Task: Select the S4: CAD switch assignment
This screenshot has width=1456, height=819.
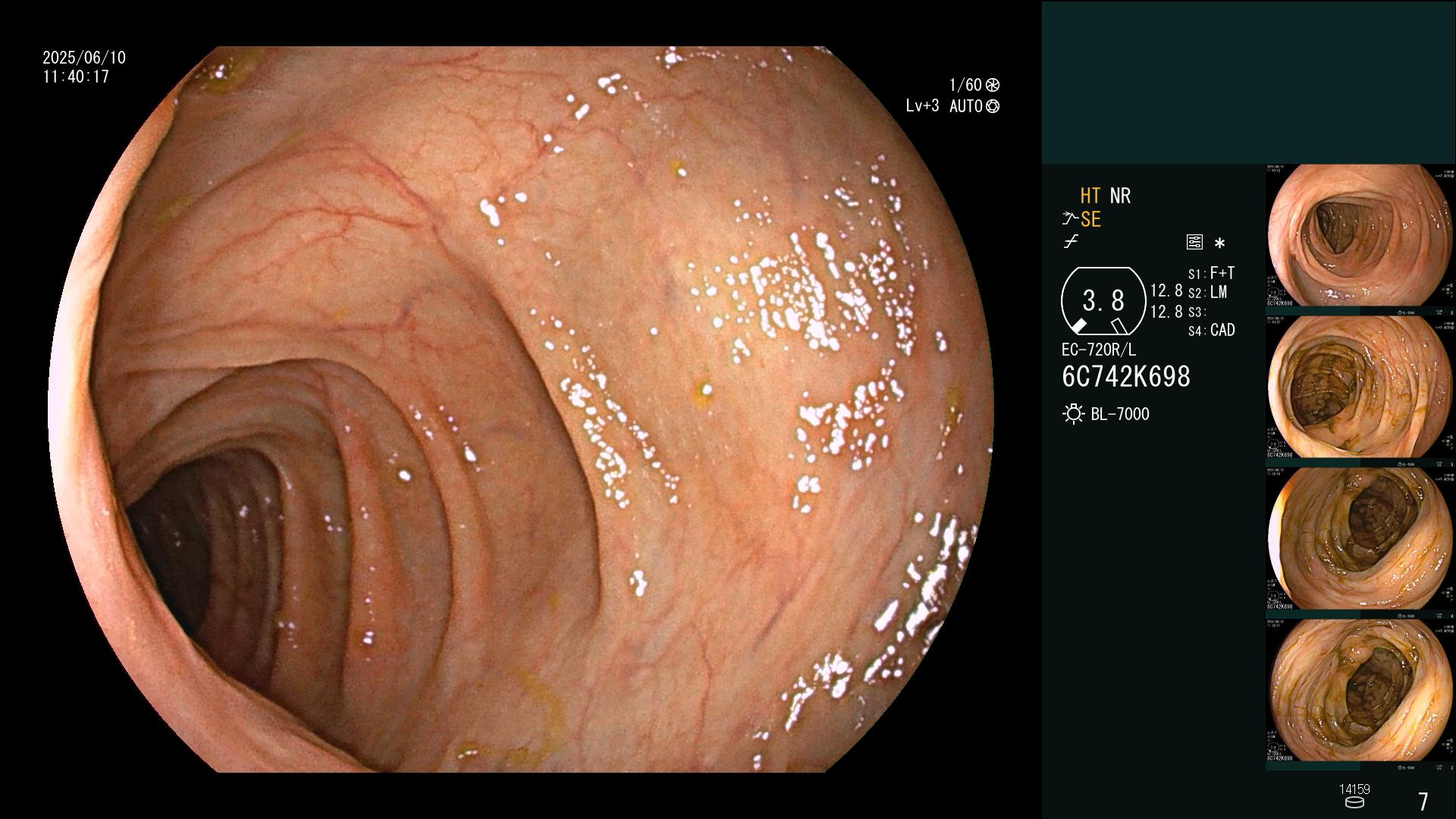Action: [x=1211, y=330]
